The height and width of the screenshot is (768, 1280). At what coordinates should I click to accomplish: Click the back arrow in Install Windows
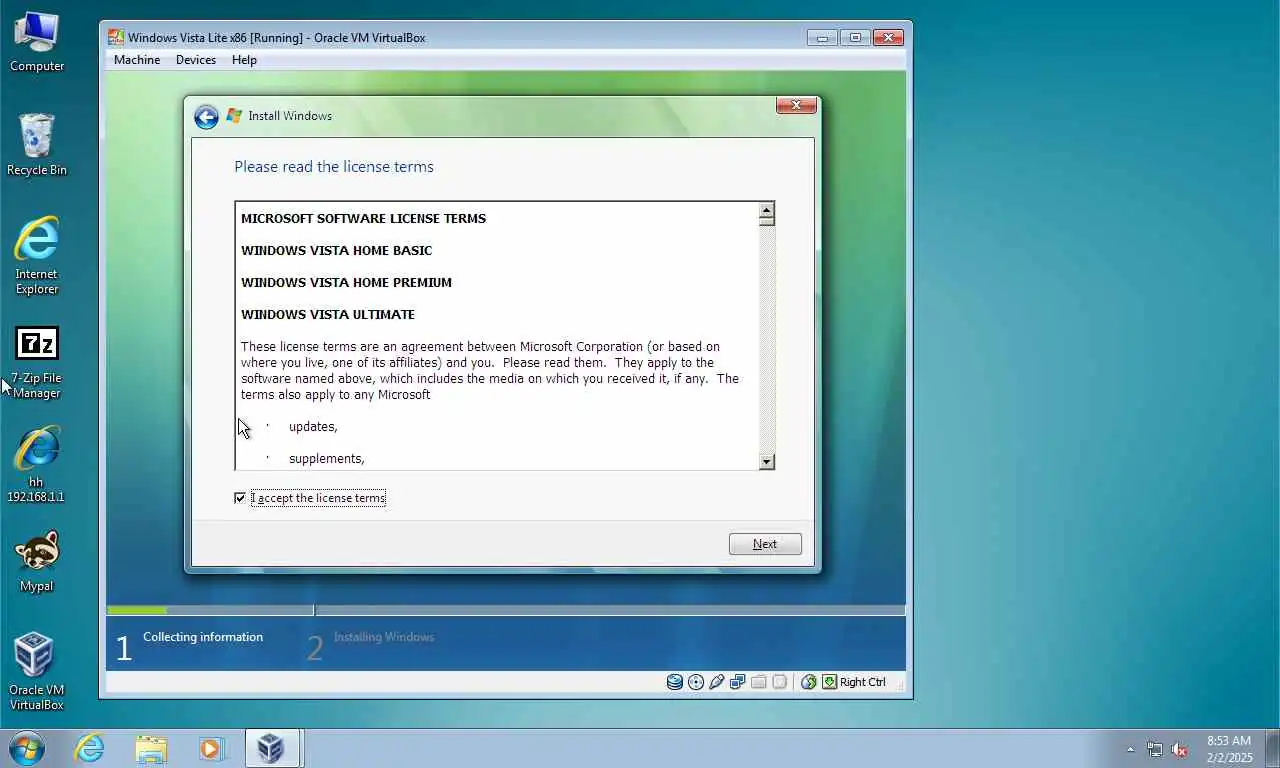206,117
